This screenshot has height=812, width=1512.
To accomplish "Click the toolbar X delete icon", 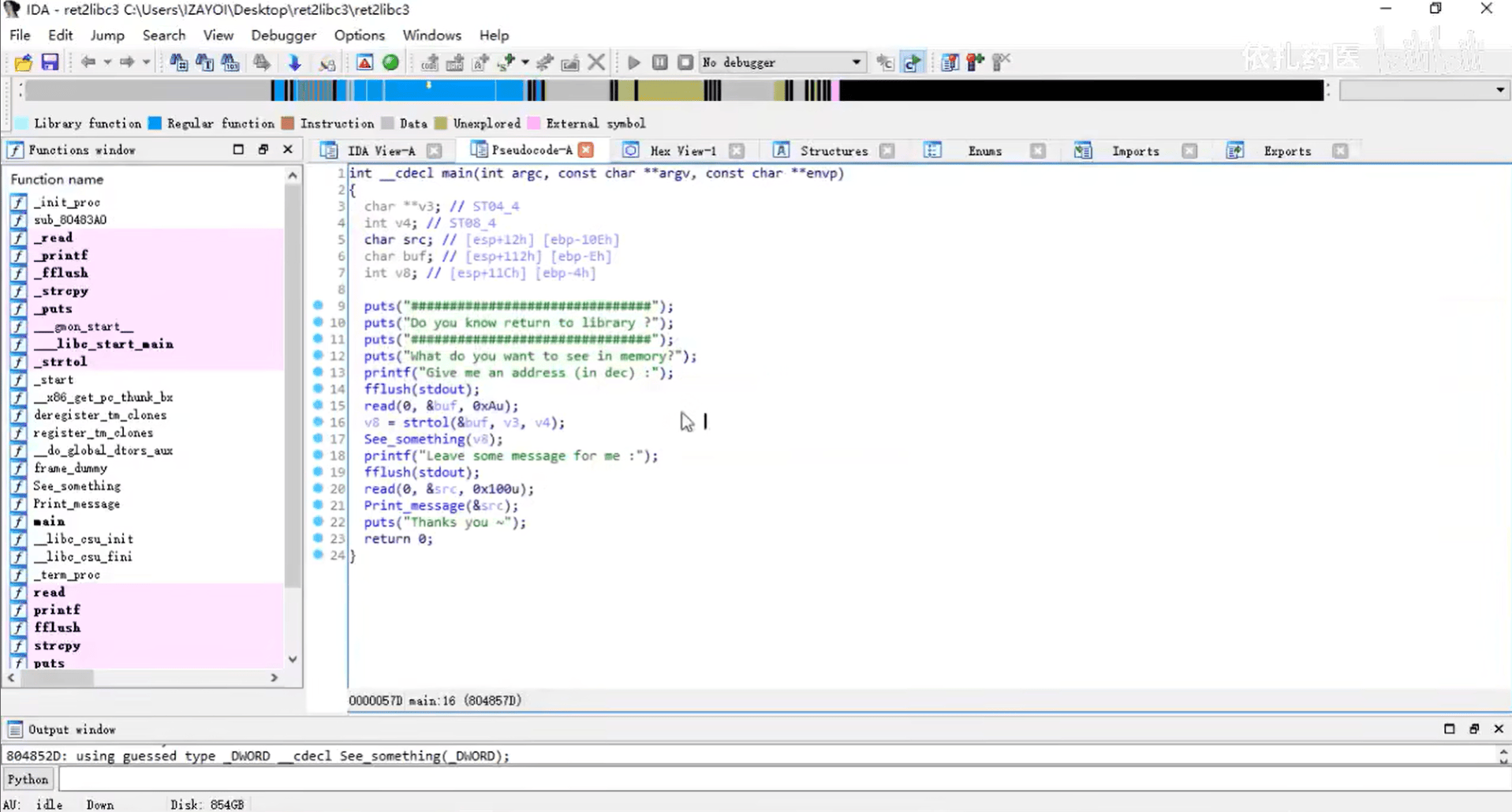I will pos(597,62).
